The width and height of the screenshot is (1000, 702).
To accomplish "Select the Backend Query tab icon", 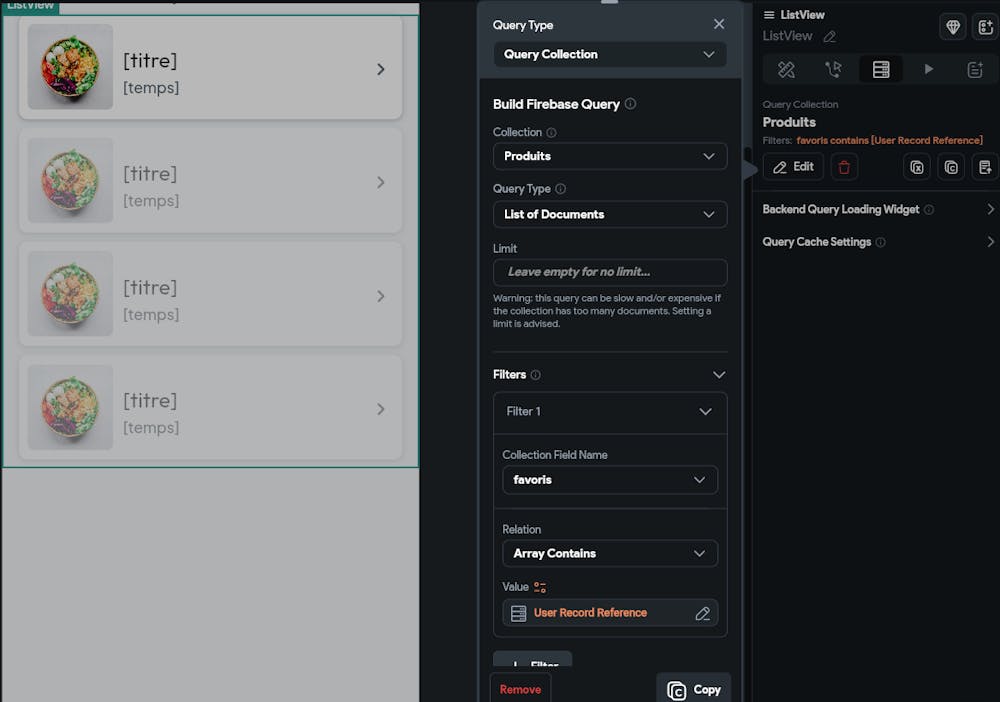I will point(881,69).
